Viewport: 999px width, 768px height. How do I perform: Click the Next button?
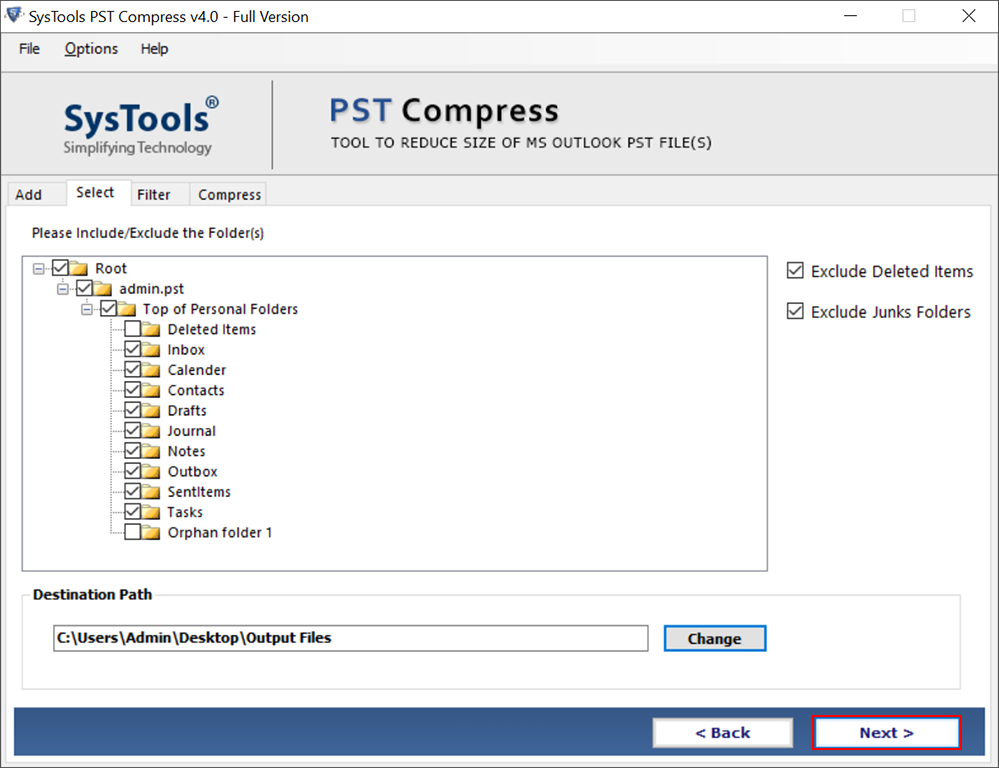pyautogui.click(x=887, y=733)
